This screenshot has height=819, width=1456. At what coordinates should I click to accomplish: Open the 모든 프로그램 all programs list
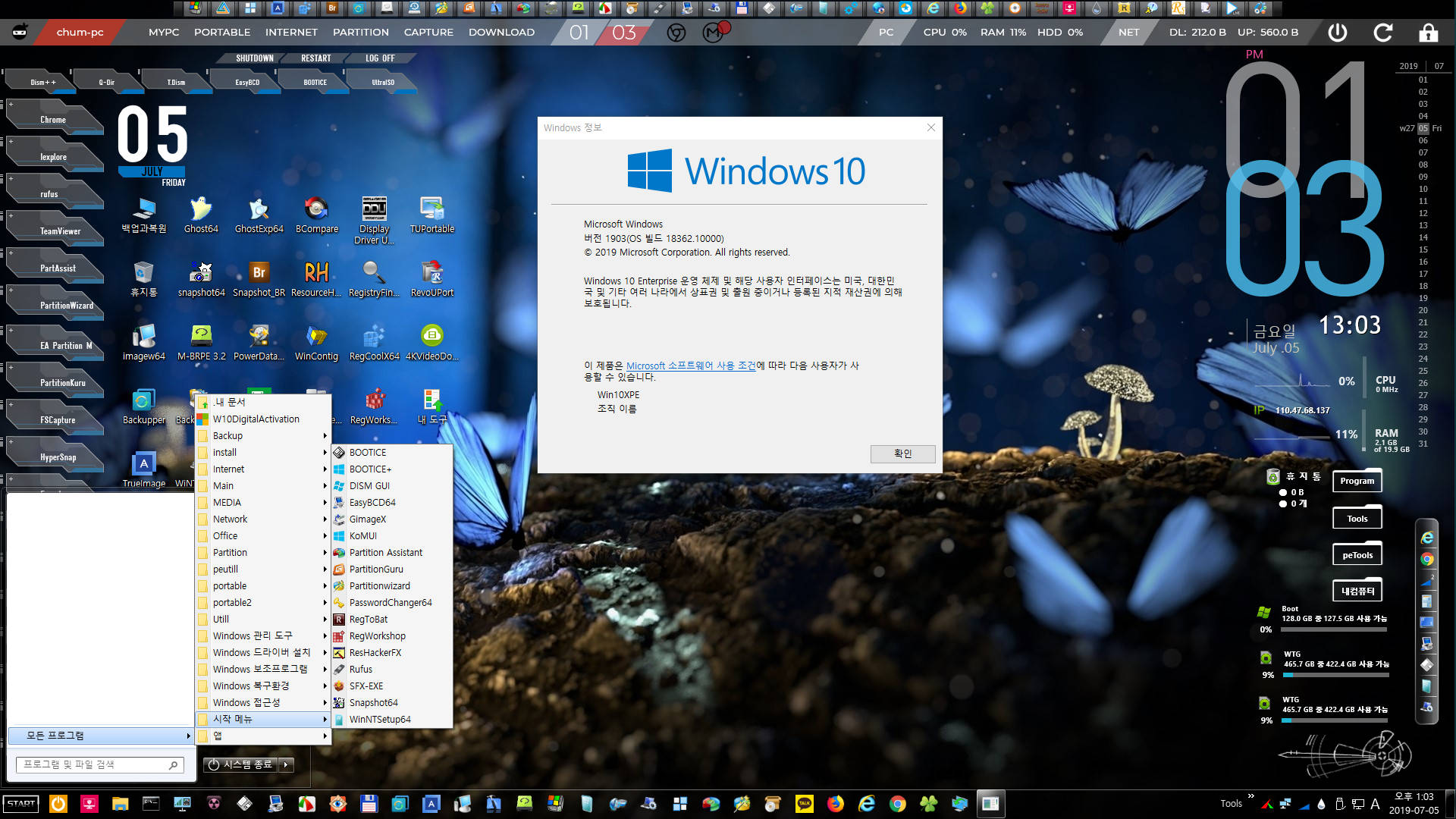[x=101, y=736]
